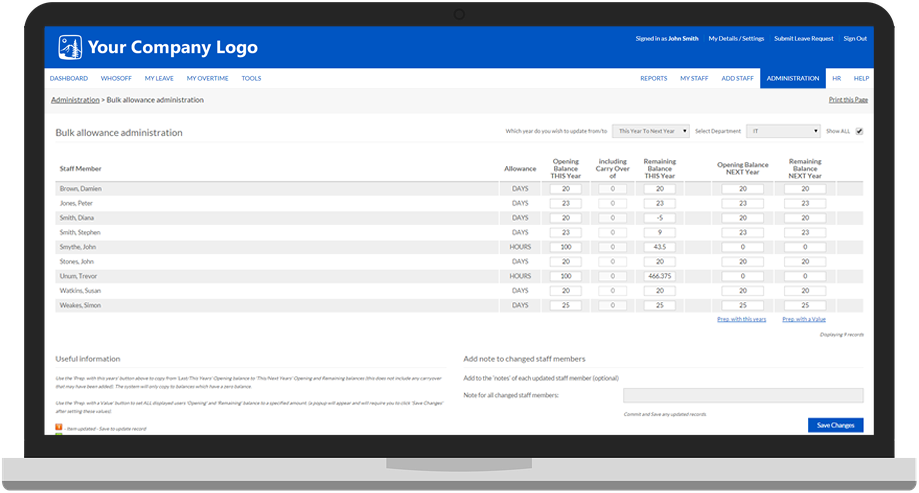Click the Save Changes button
This screenshot has height=493, width=919.
[x=835, y=426]
